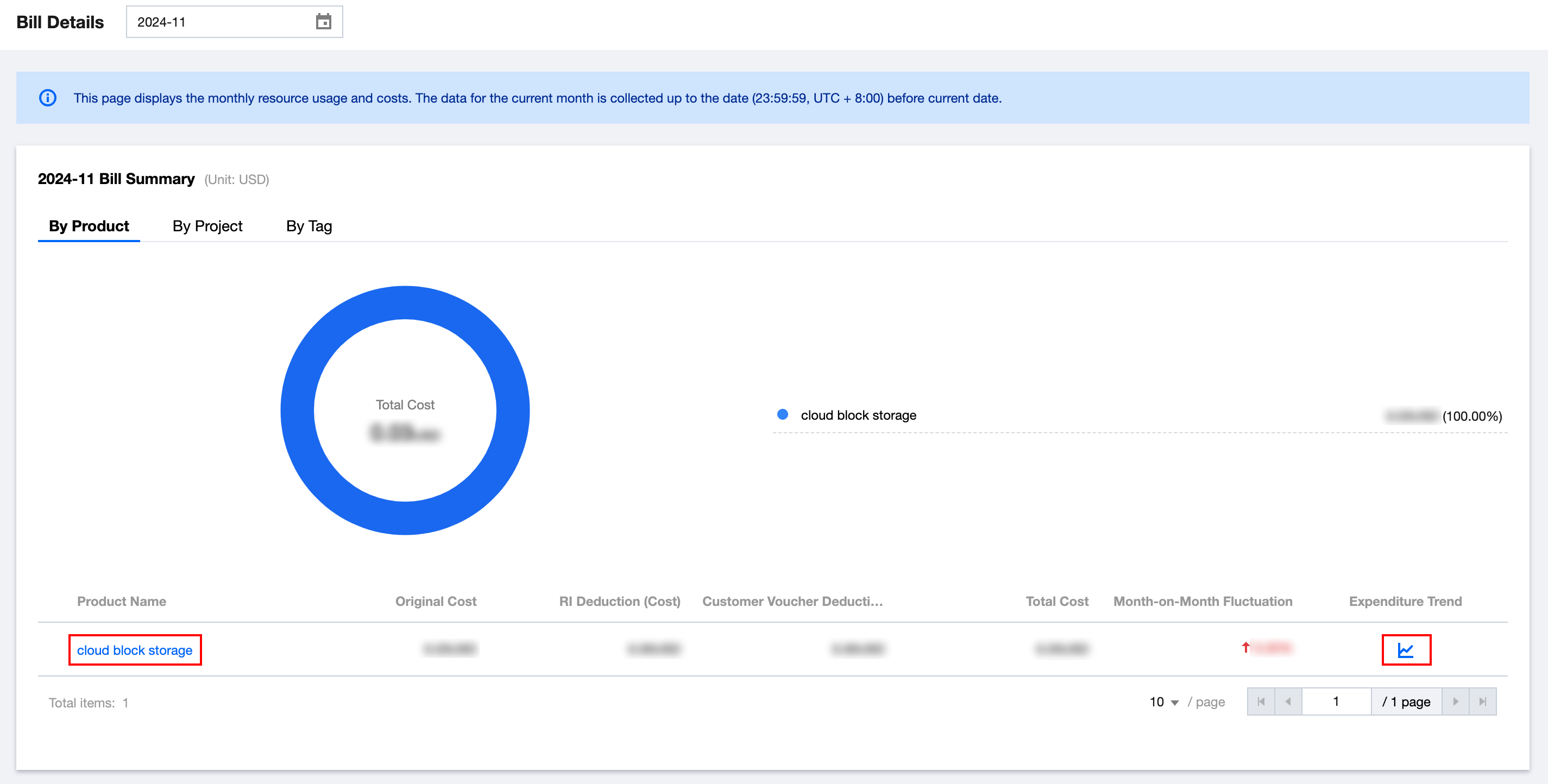This screenshot has height=784, width=1548.
Task: Go to next page arrow
Action: (1456, 701)
